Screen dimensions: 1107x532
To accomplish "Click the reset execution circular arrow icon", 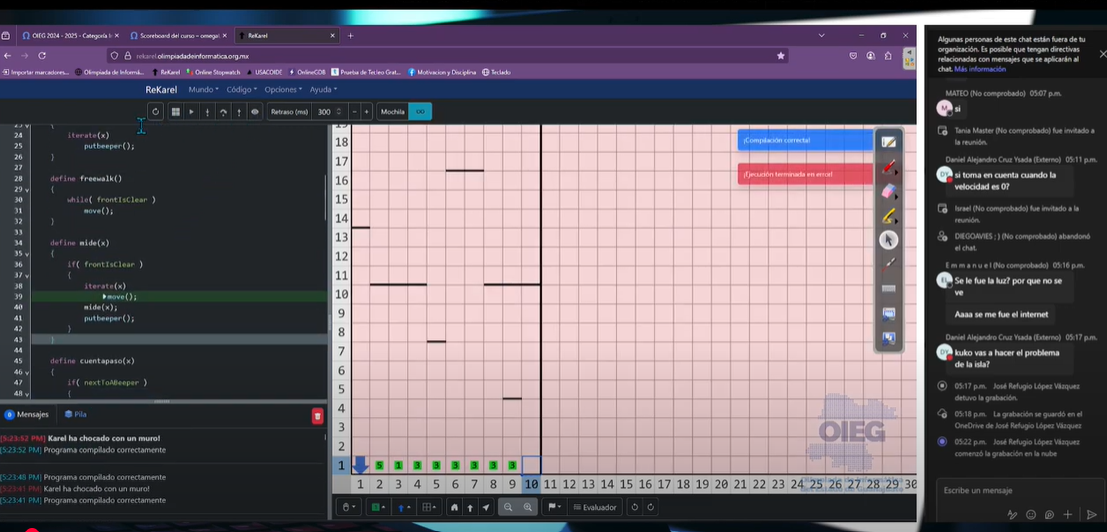I will [155, 112].
